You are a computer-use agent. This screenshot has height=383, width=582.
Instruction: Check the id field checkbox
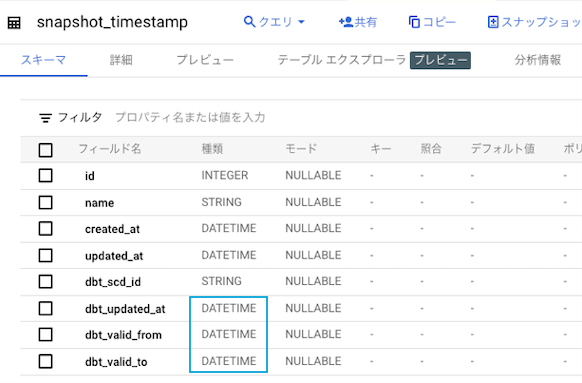(45, 175)
